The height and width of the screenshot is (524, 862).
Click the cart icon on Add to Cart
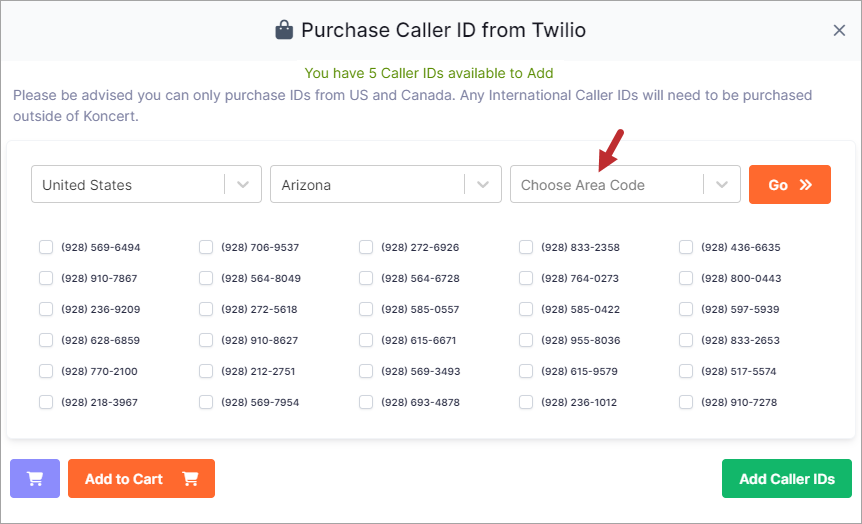(190, 479)
